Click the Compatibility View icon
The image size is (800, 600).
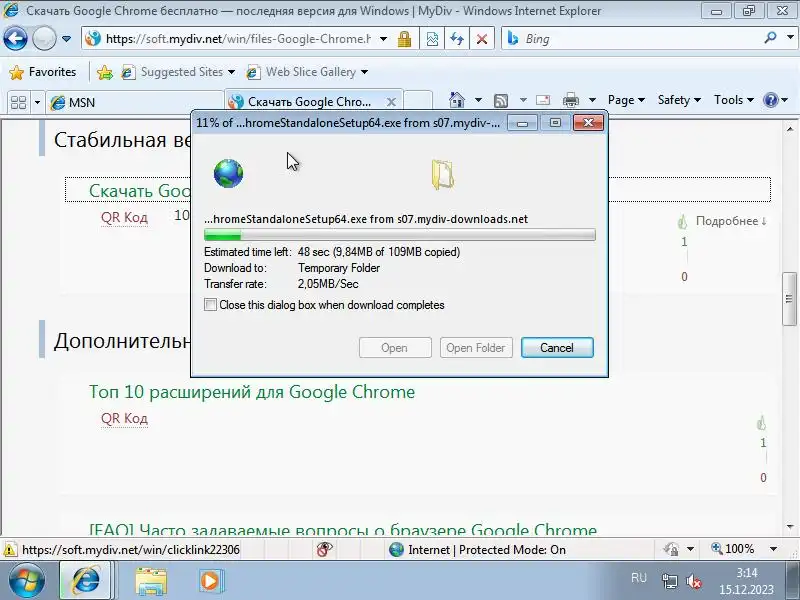[432, 39]
